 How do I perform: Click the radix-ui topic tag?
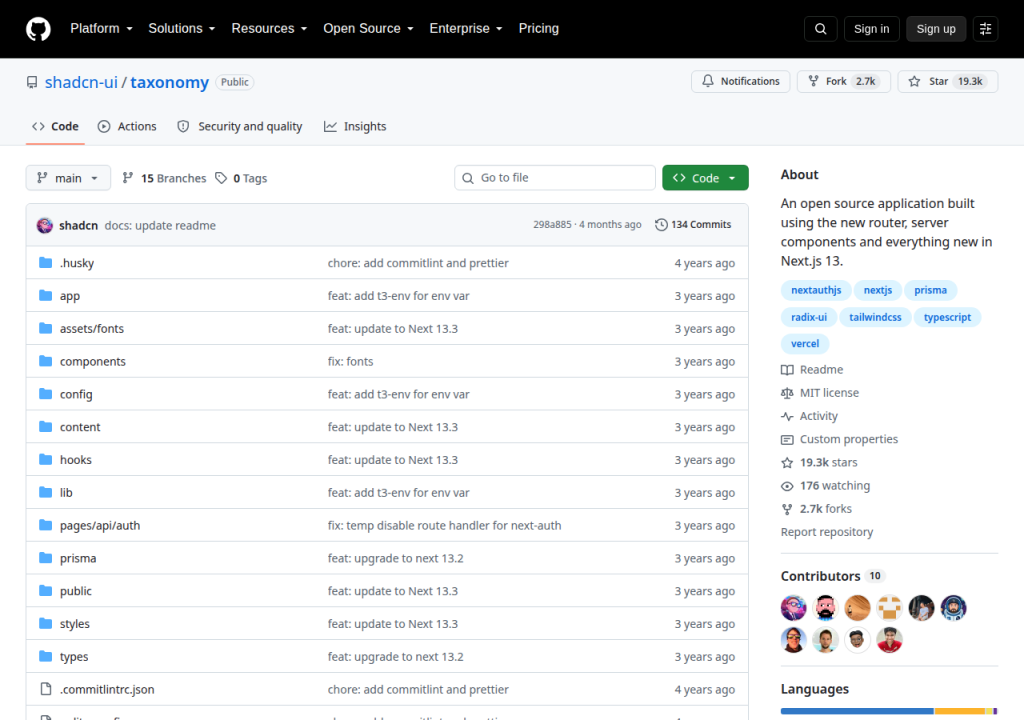coord(808,317)
